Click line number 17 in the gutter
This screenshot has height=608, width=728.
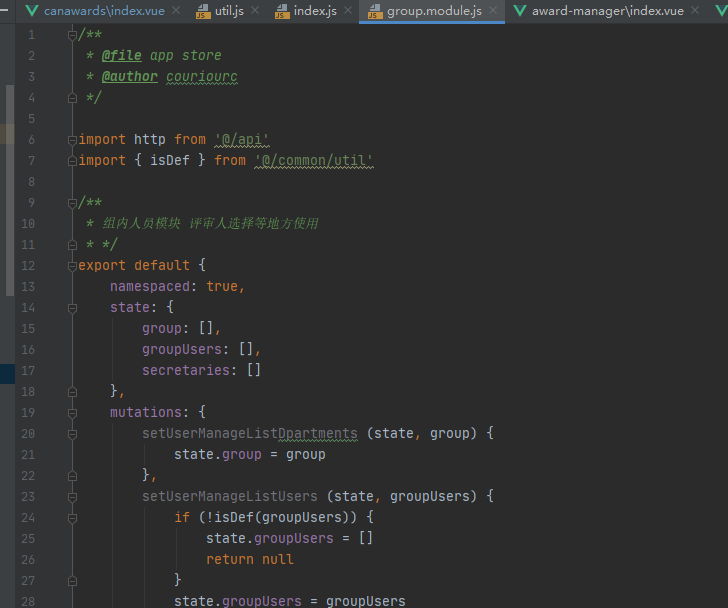(x=28, y=370)
